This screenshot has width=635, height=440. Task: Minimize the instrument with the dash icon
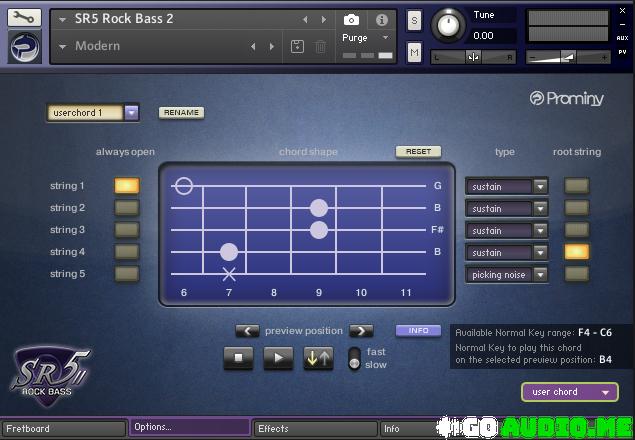pos(622,24)
